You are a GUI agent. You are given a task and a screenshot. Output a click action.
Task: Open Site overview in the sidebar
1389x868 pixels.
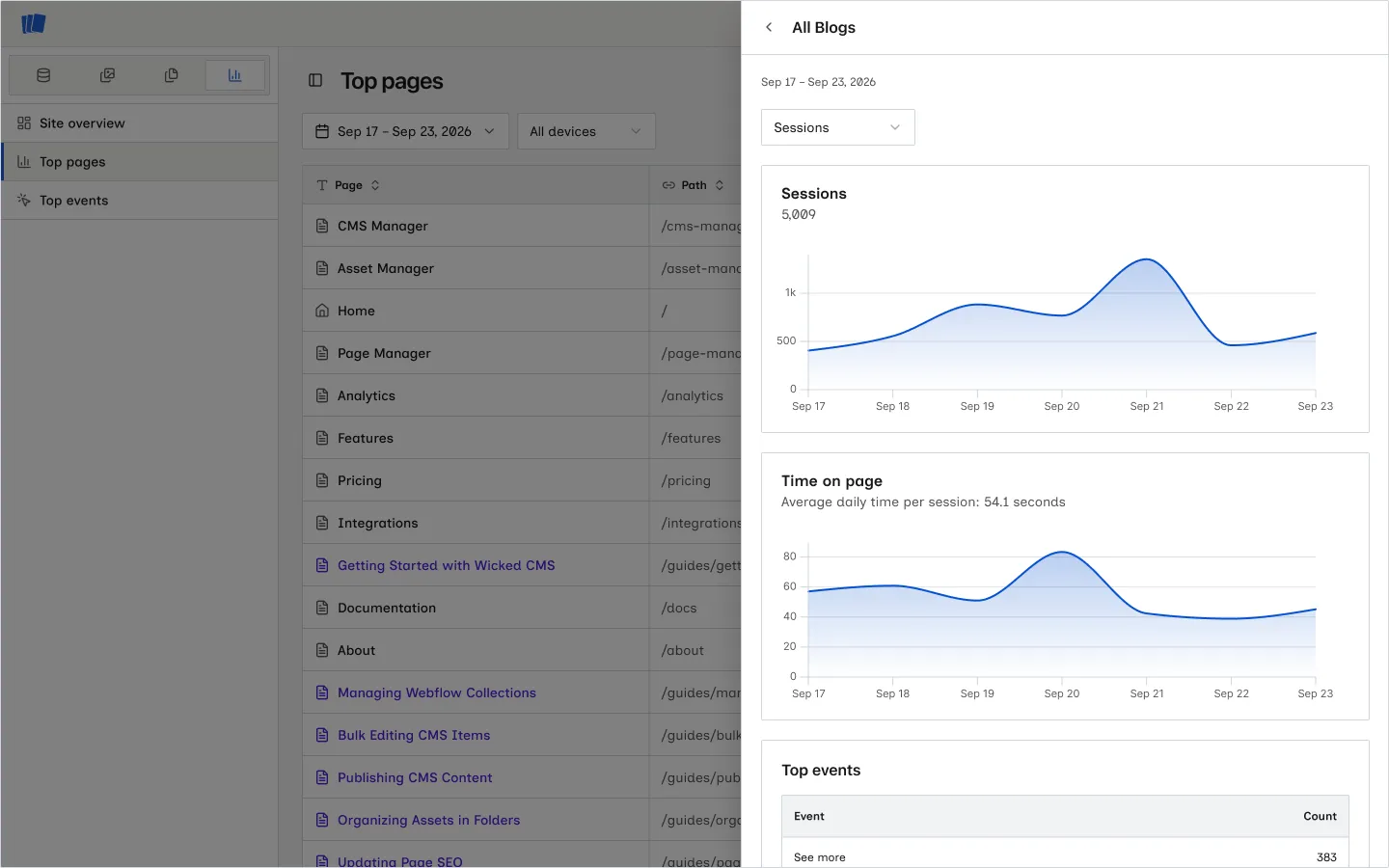[140, 123]
